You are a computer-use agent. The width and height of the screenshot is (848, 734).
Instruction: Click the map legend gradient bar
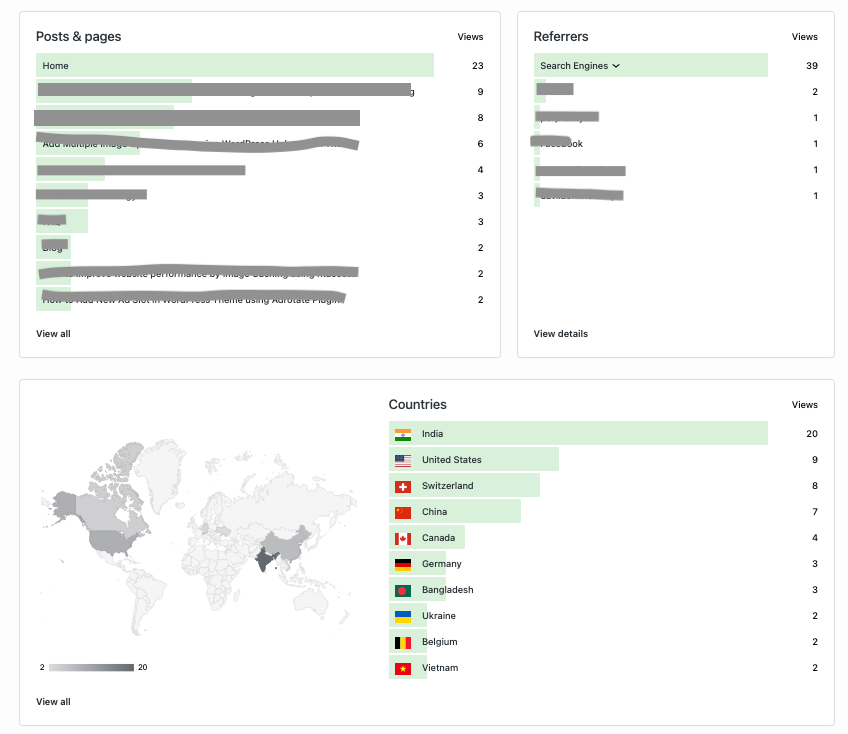pos(91,667)
